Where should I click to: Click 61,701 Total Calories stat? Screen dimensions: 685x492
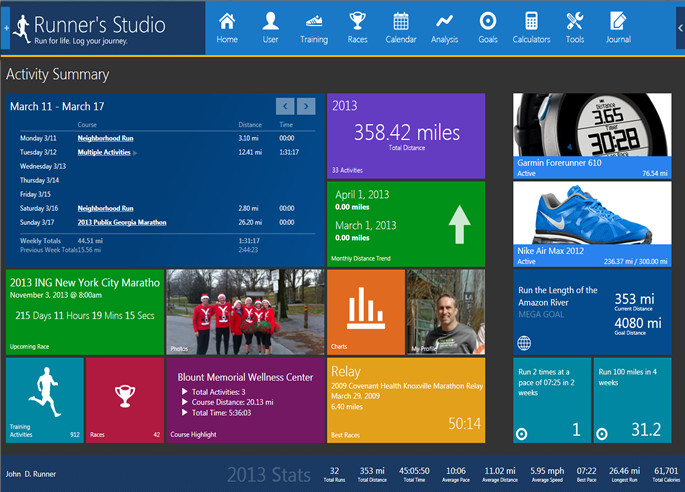tap(666, 475)
